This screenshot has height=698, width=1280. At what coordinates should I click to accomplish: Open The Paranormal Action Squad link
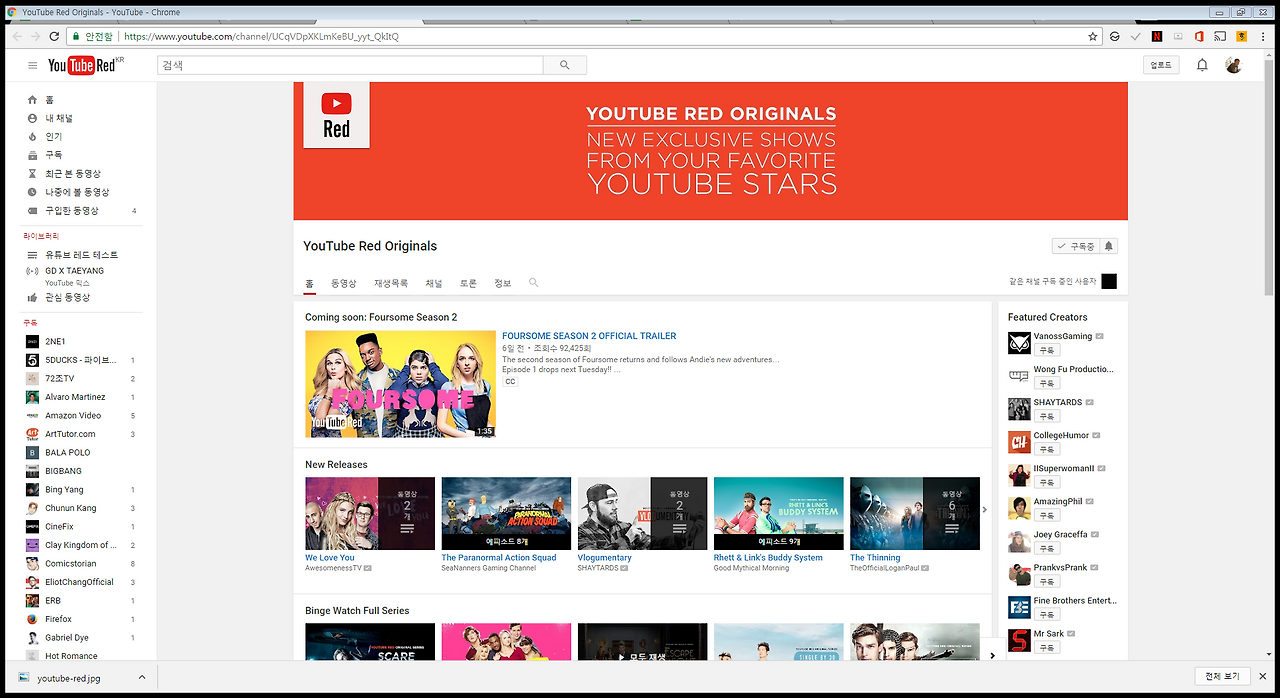(499, 558)
